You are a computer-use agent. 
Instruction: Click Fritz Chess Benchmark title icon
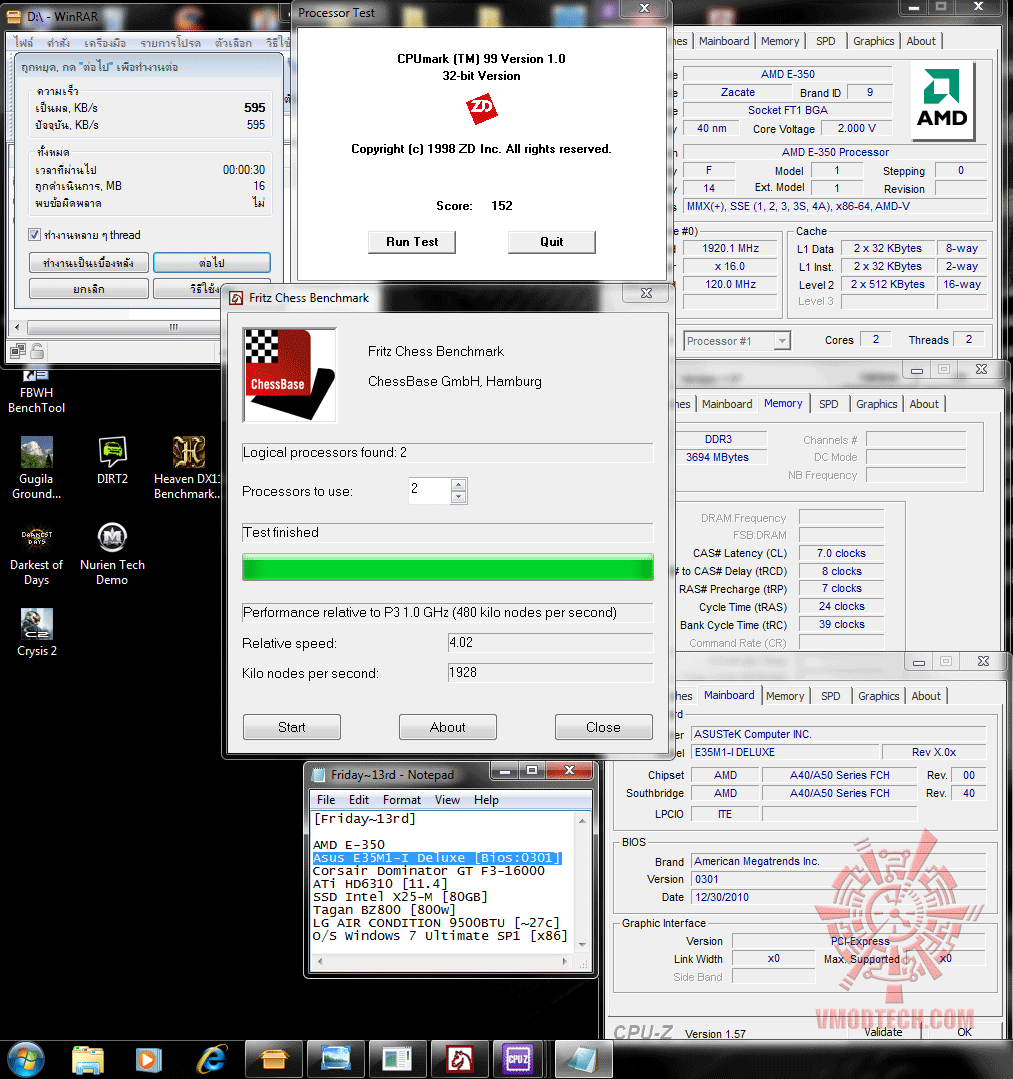click(x=237, y=298)
